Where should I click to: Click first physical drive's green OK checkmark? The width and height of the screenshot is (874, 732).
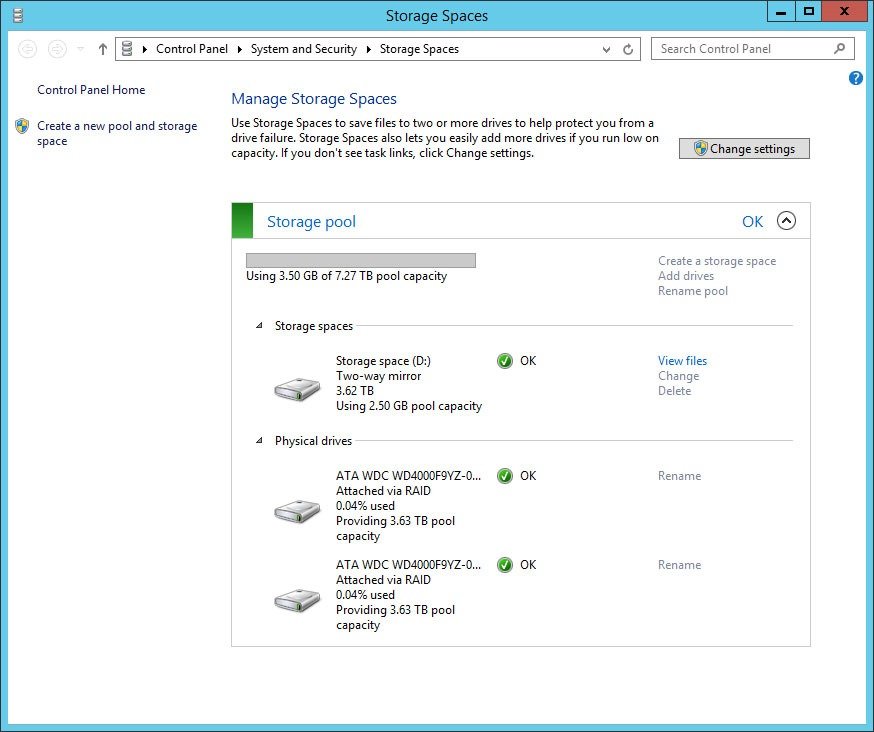tap(505, 476)
